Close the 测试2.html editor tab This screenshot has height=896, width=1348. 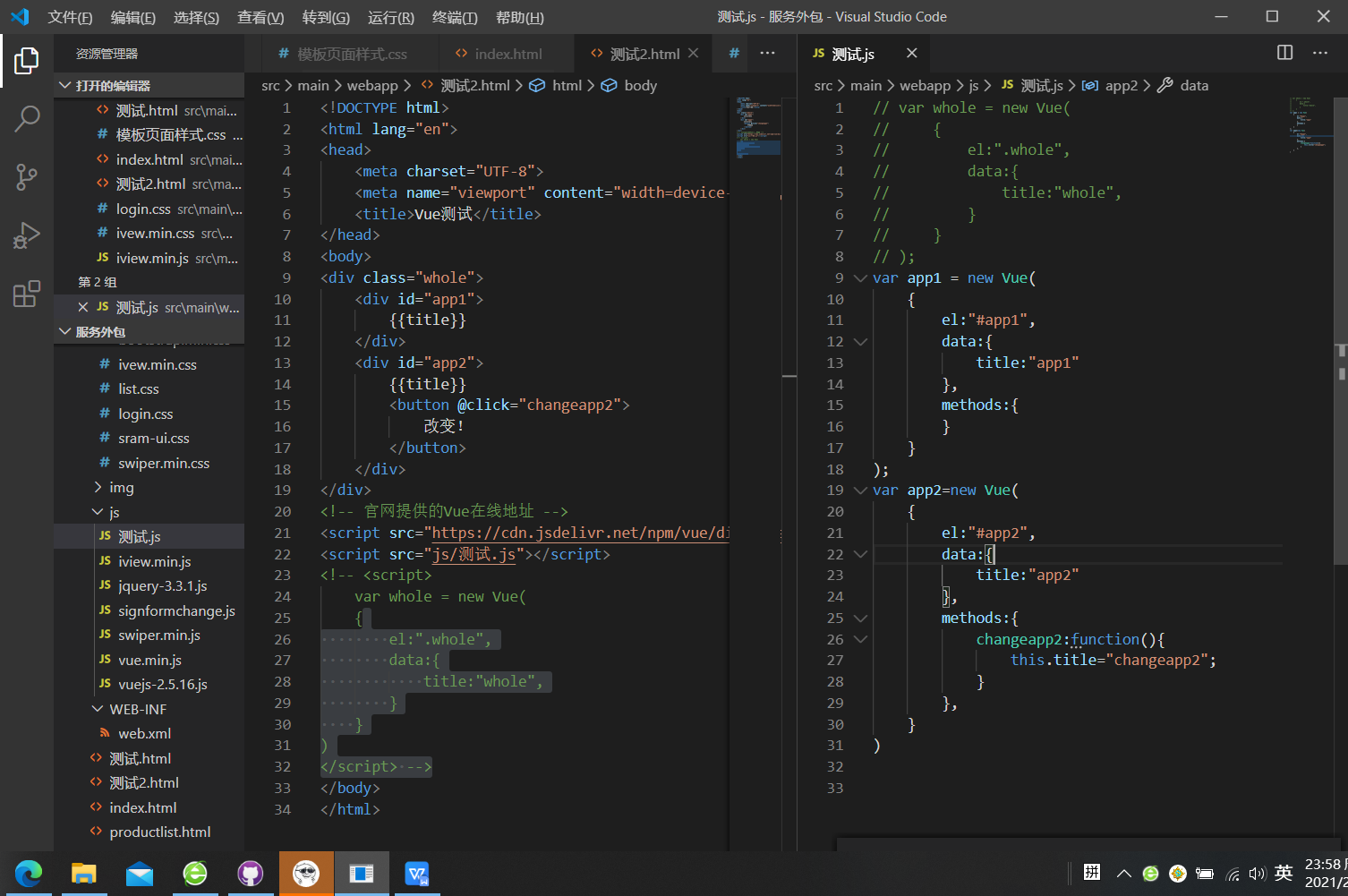tap(693, 54)
